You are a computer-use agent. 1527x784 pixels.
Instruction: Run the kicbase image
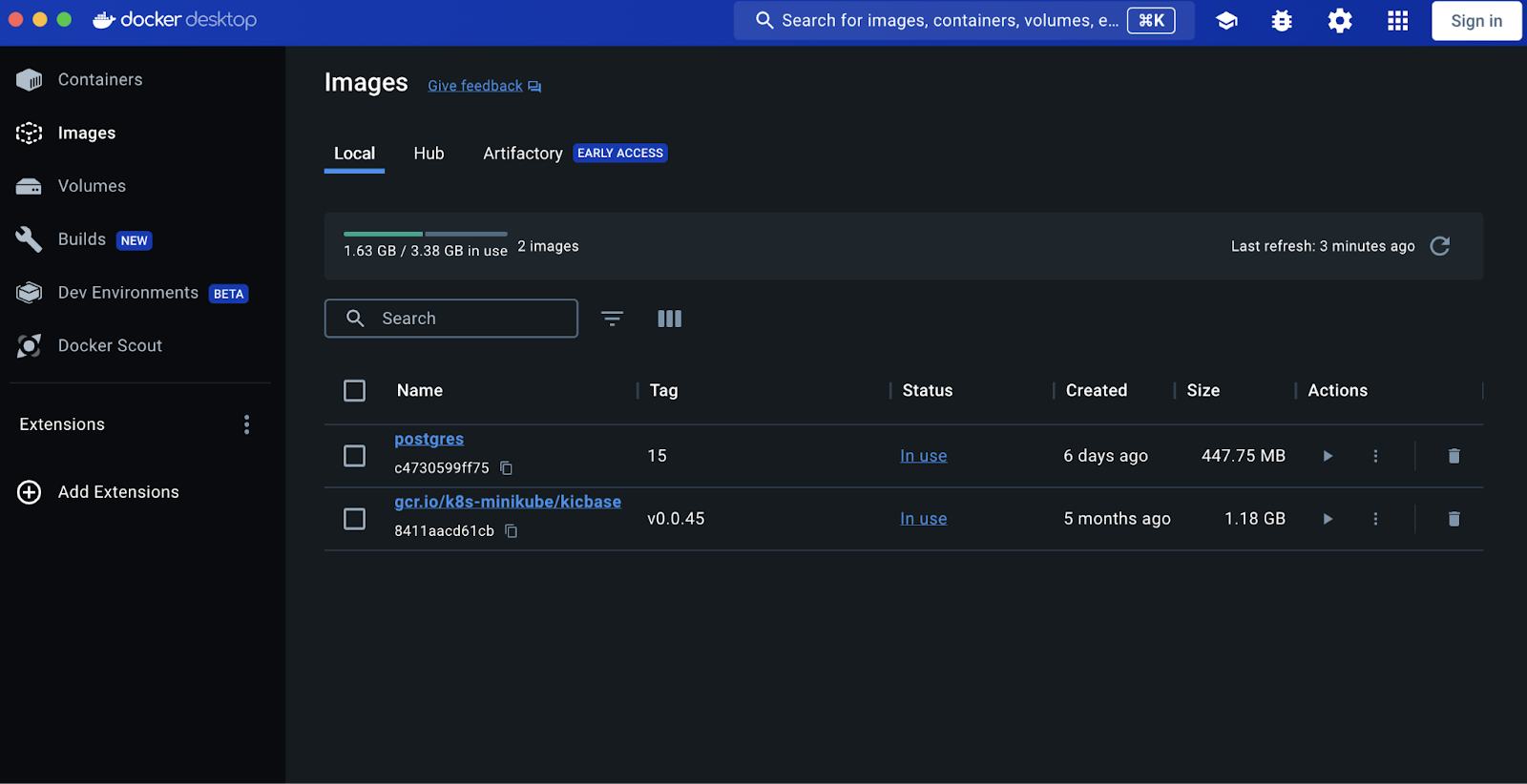[1328, 519]
